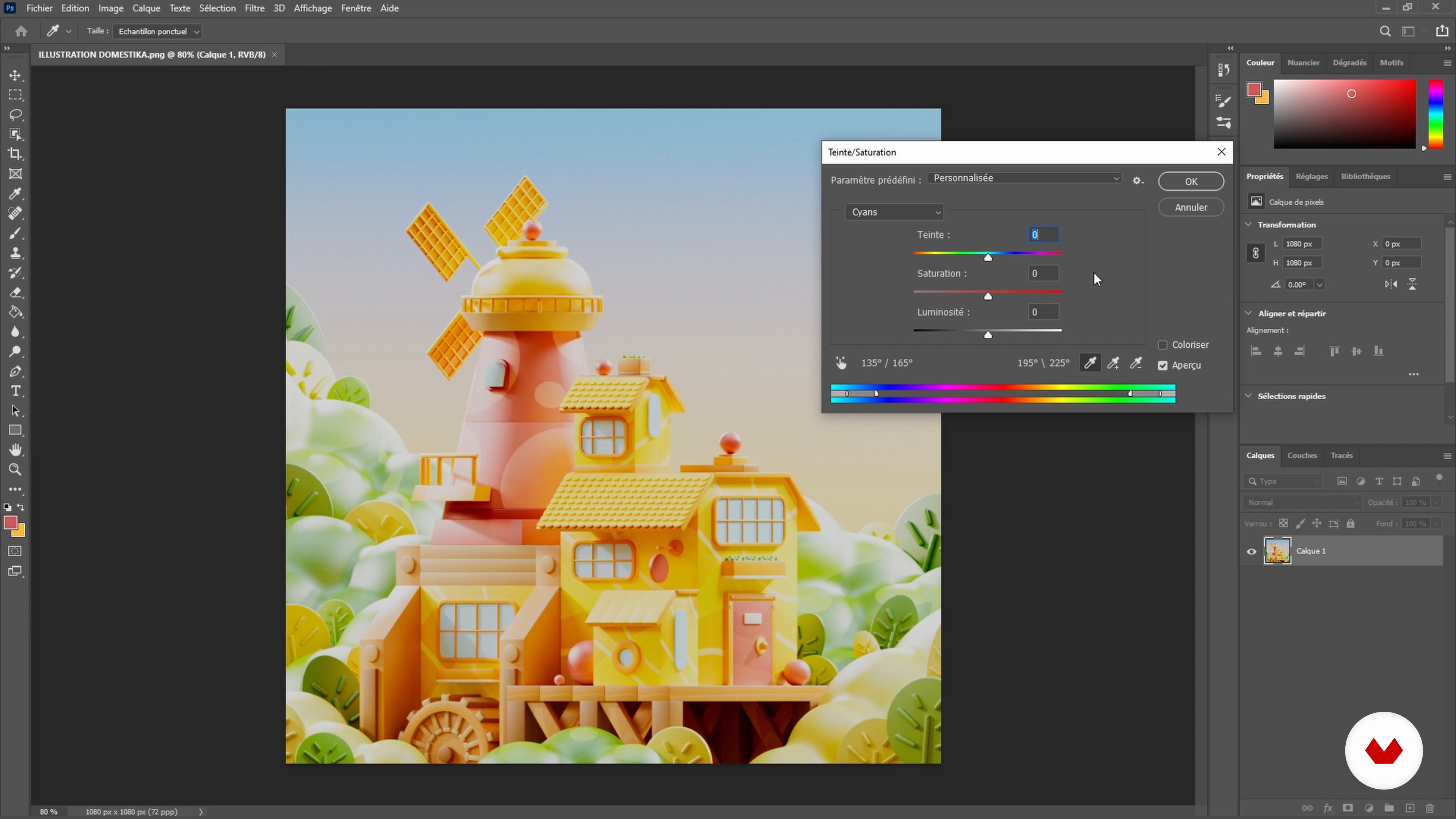Open the rotation angle dropdown
This screenshot has width=1456, height=819.
1320,284
